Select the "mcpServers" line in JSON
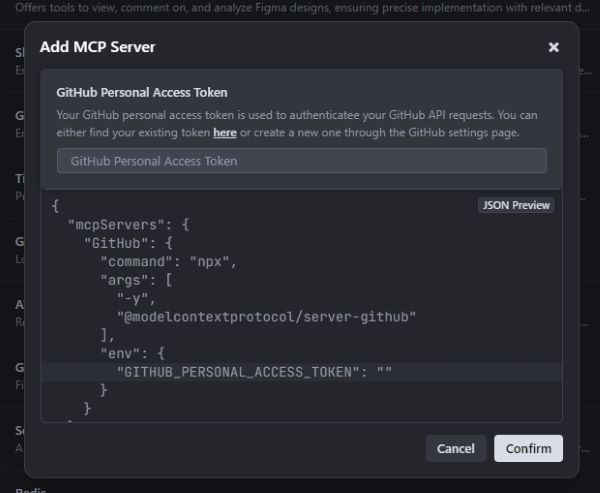This screenshot has width=600, height=493. 128,225
